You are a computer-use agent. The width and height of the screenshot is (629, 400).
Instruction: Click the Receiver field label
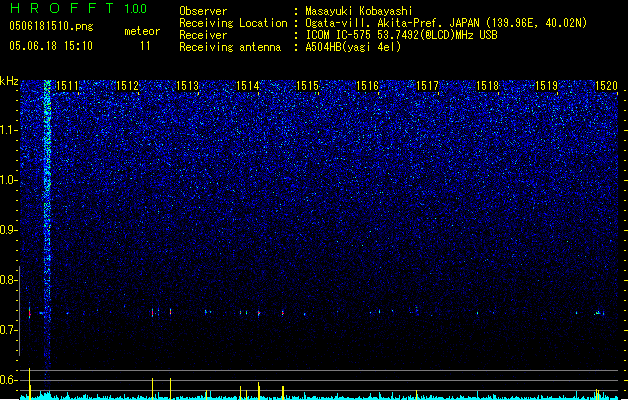(203, 35)
